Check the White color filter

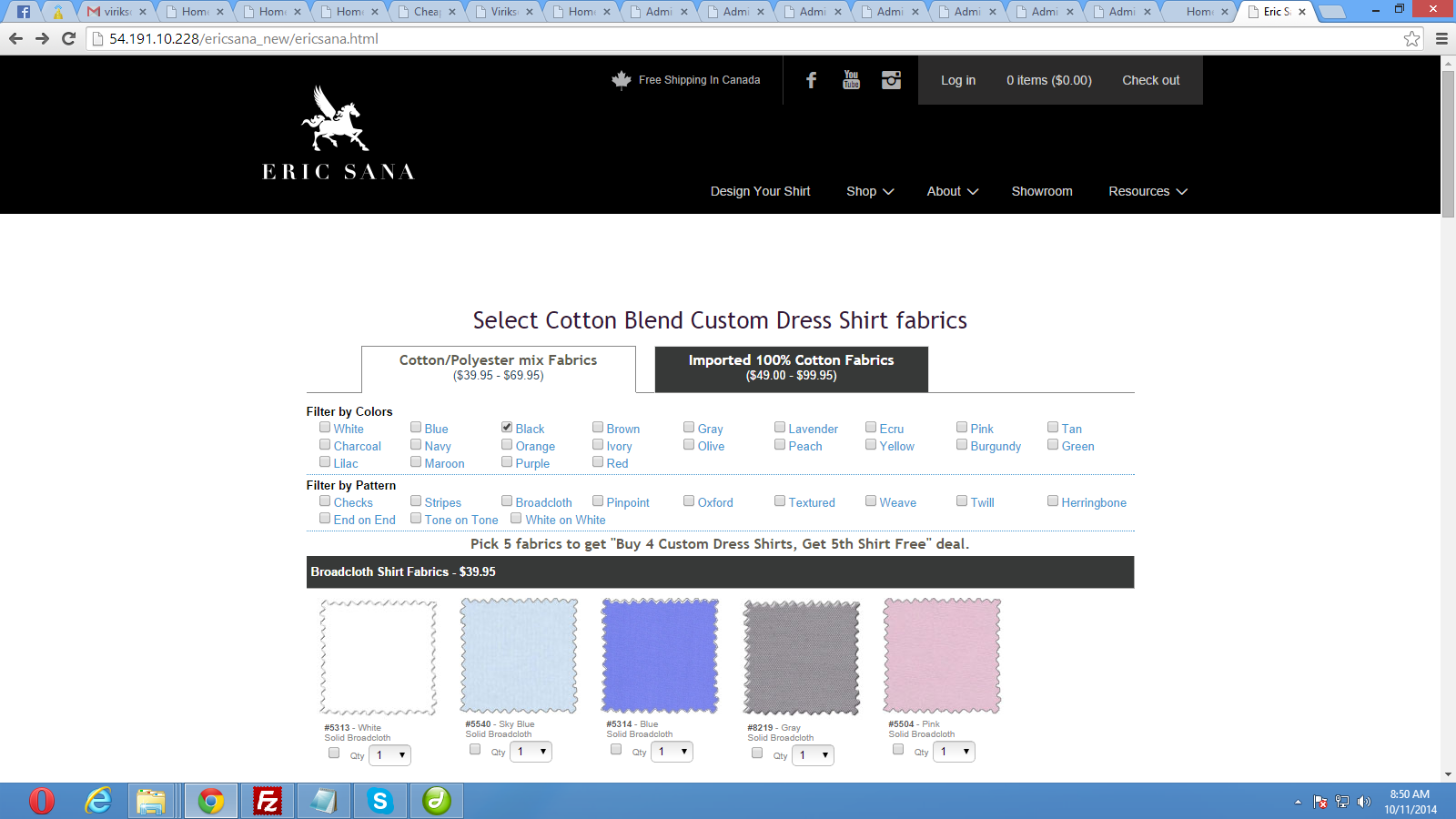325,427
